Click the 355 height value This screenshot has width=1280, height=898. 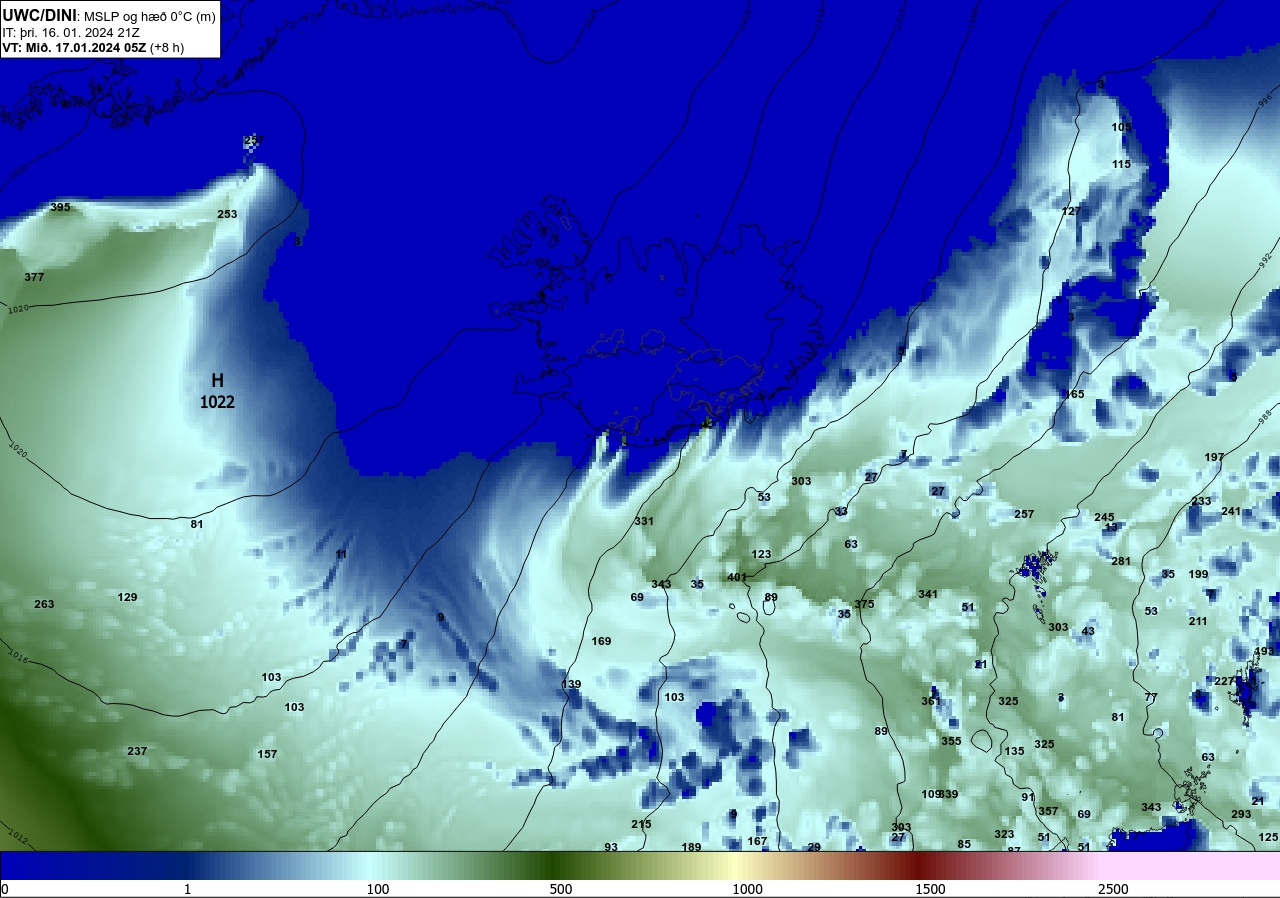(x=951, y=741)
